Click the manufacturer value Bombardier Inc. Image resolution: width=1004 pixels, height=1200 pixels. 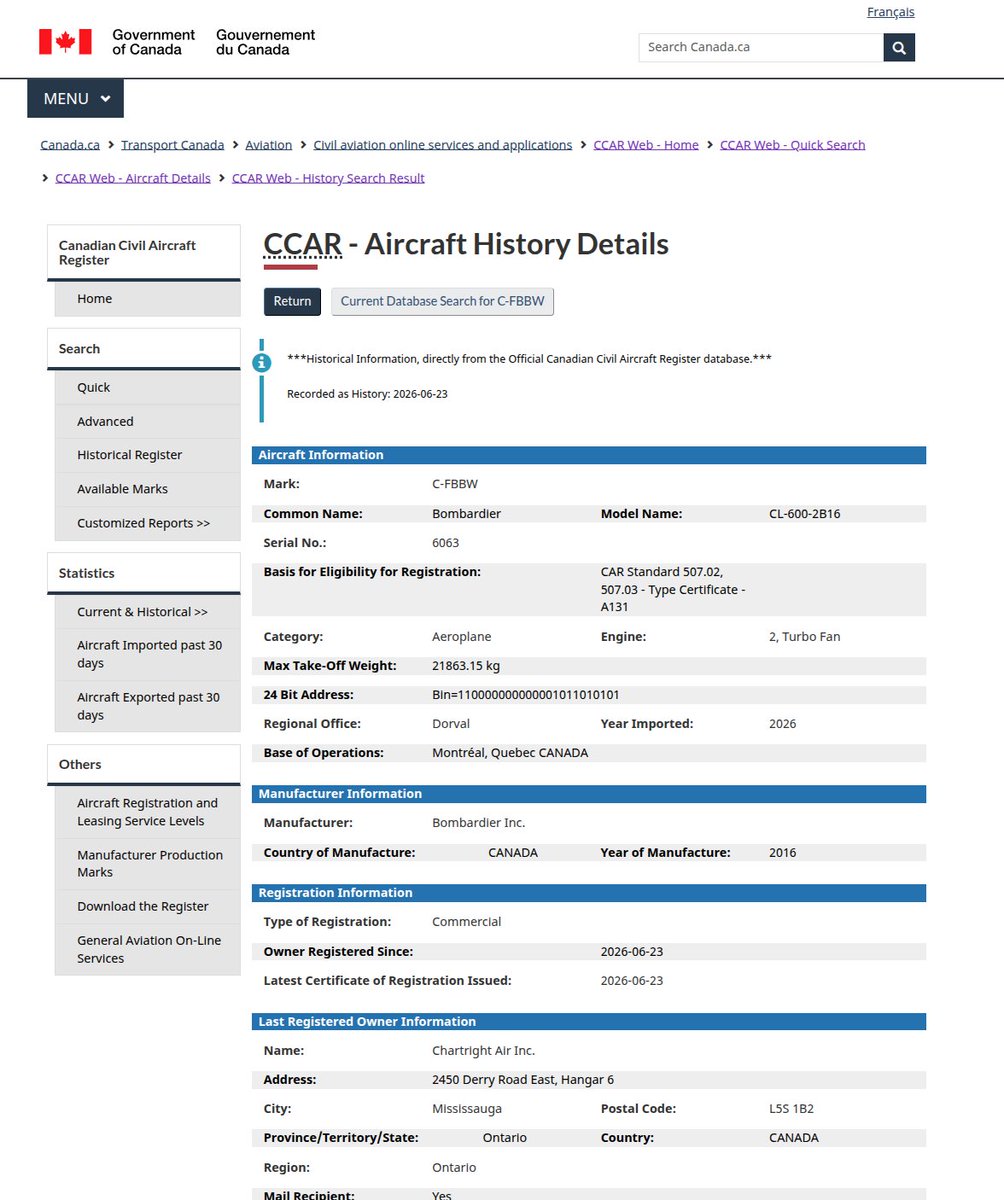478,823
